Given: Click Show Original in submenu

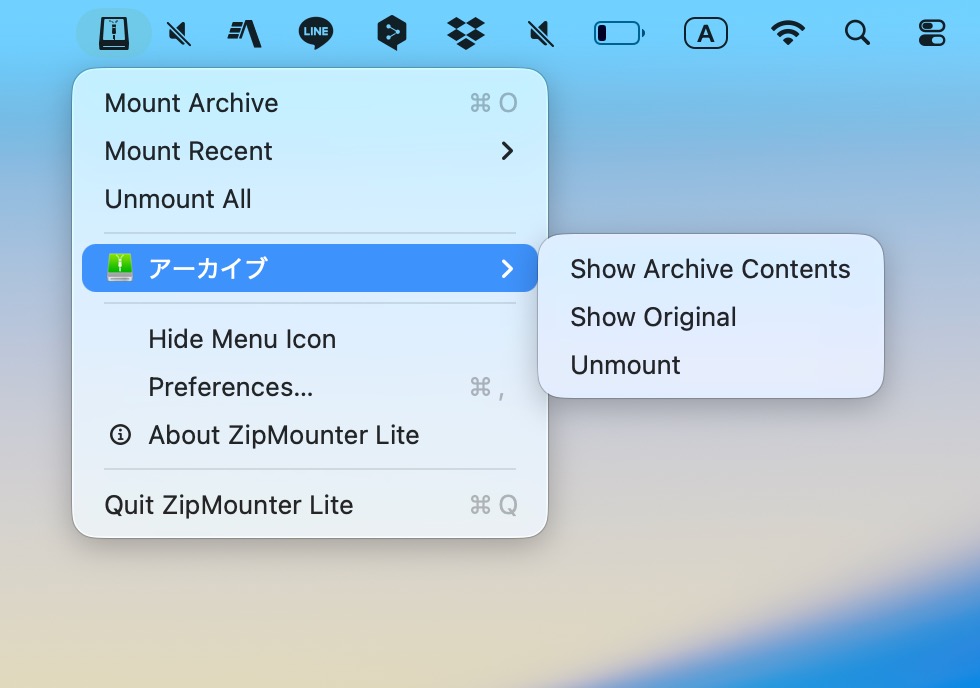Looking at the screenshot, I should click(x=653, y=317).
